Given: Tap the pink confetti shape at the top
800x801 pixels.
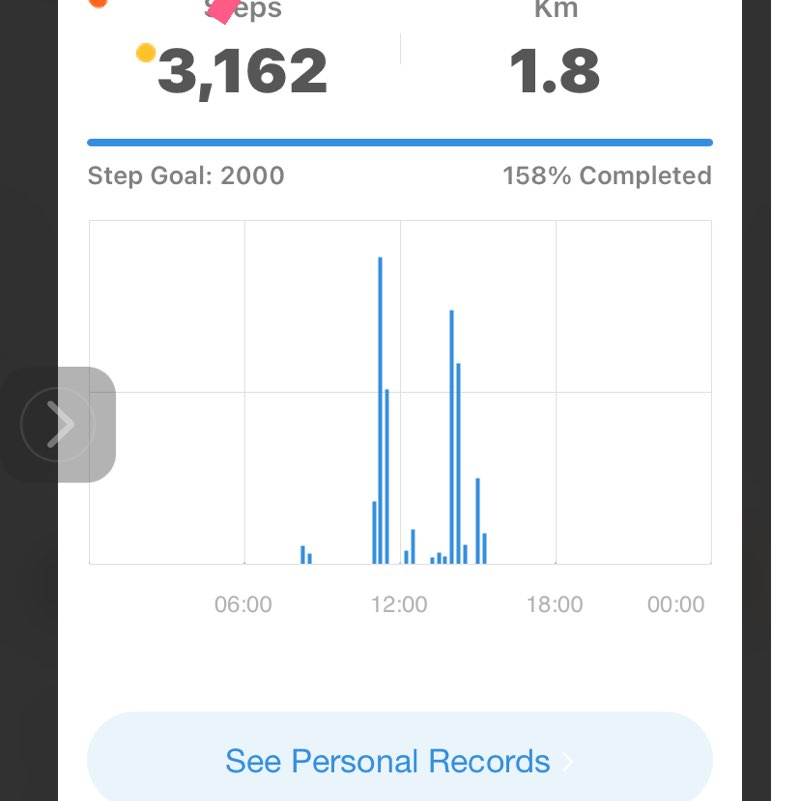Looking at the screenshot, I should (223, 11).
